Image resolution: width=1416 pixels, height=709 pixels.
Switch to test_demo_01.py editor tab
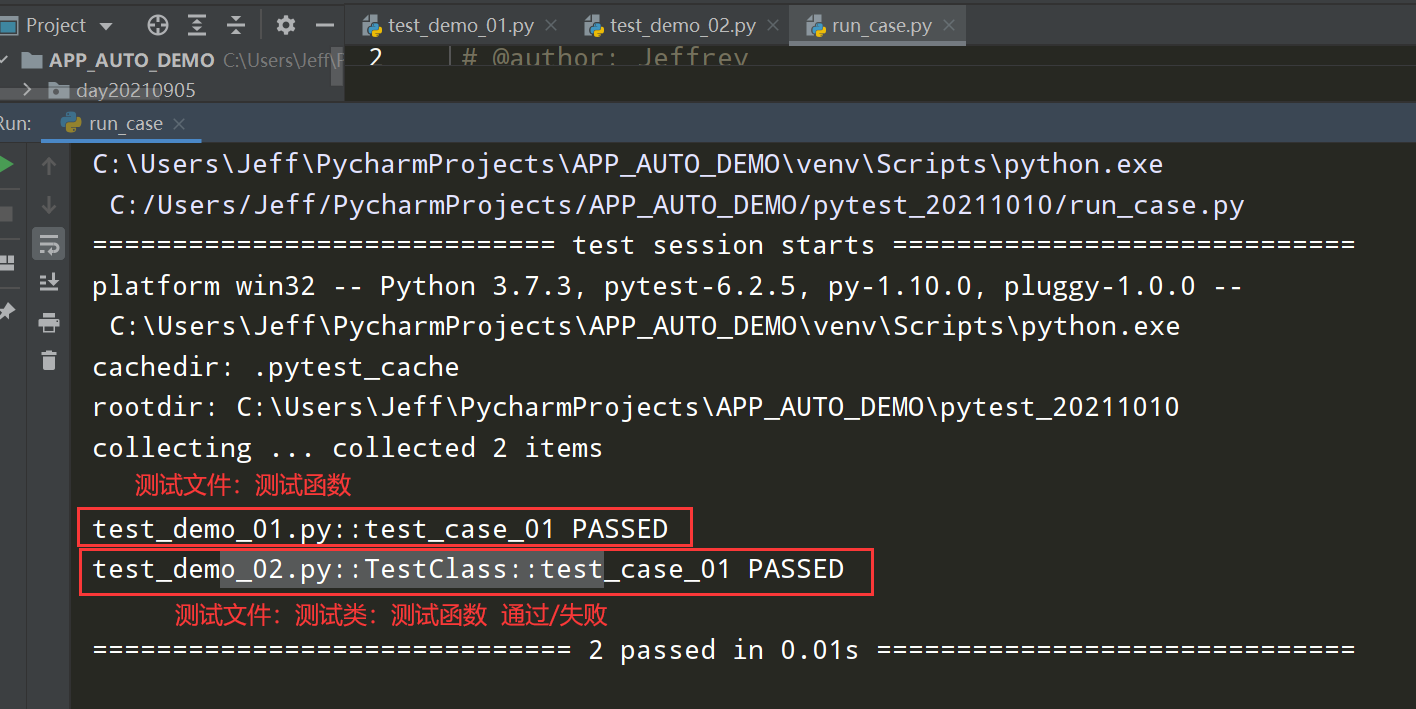tap(447, 26)
